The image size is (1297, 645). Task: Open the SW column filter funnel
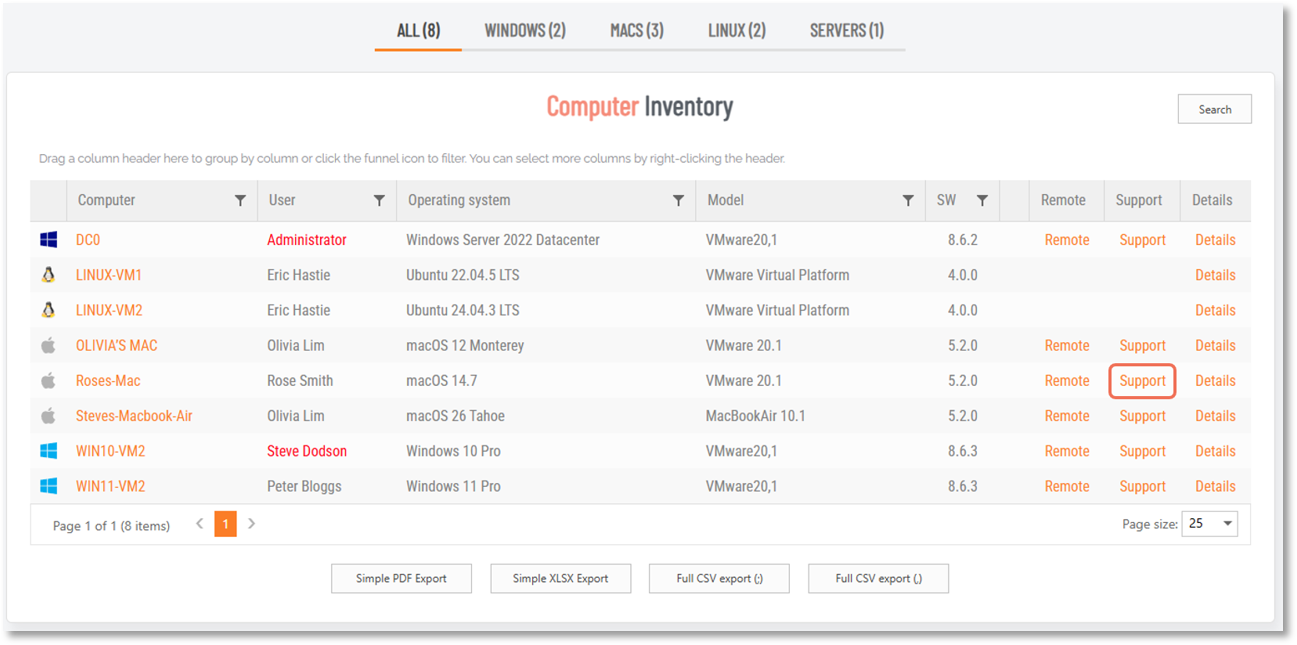pyautogui.click(x=982, y=201)
